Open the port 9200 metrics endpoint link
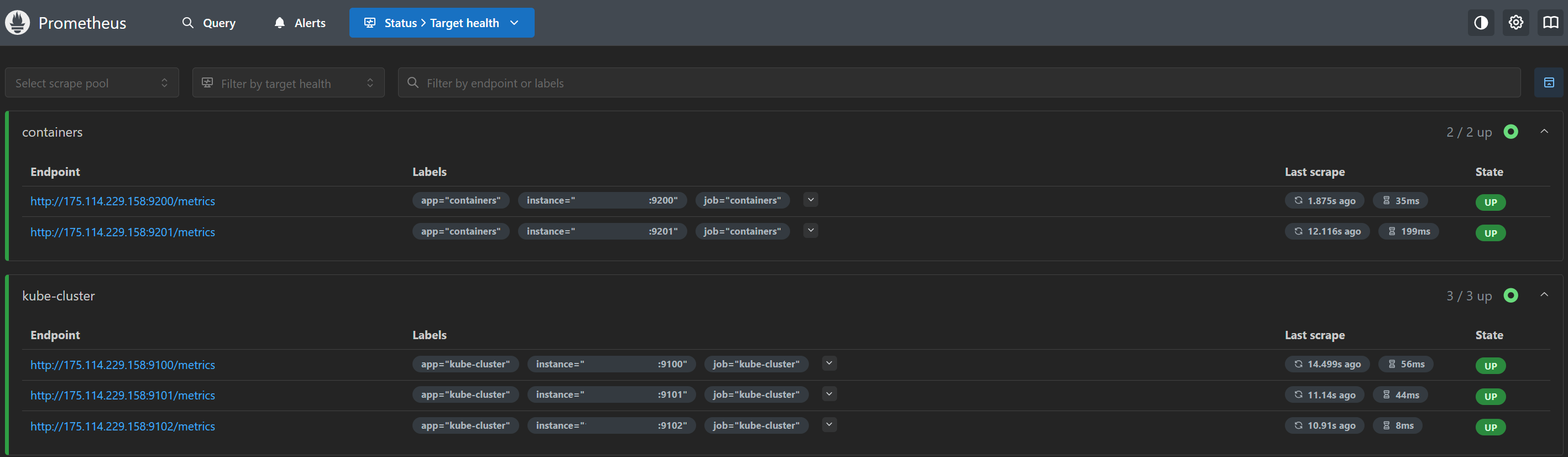The width and height of the screenshot is (1568, 457). 122,201
